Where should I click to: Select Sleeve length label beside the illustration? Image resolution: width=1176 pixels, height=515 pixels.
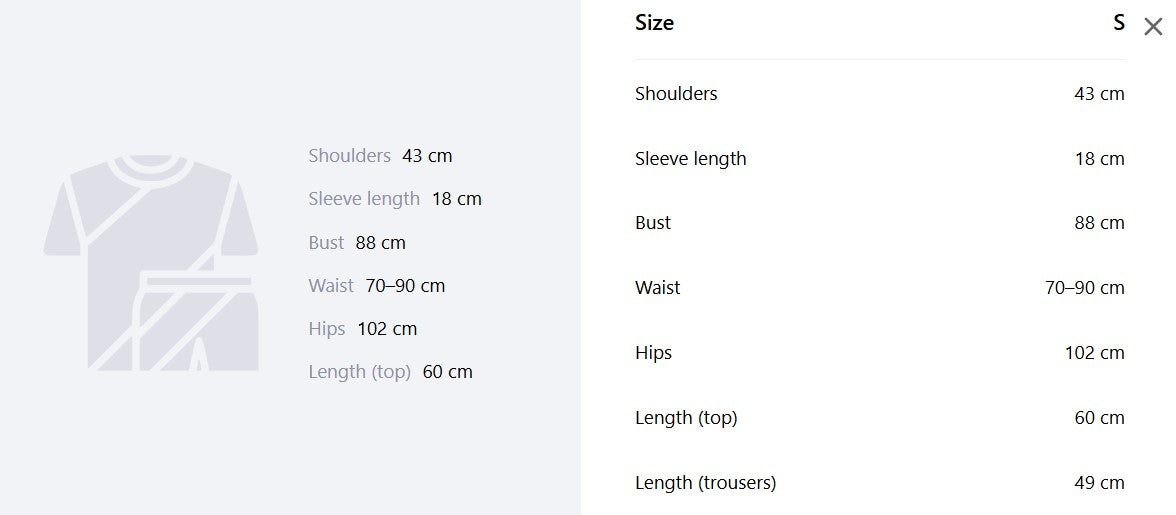point(364,199)
